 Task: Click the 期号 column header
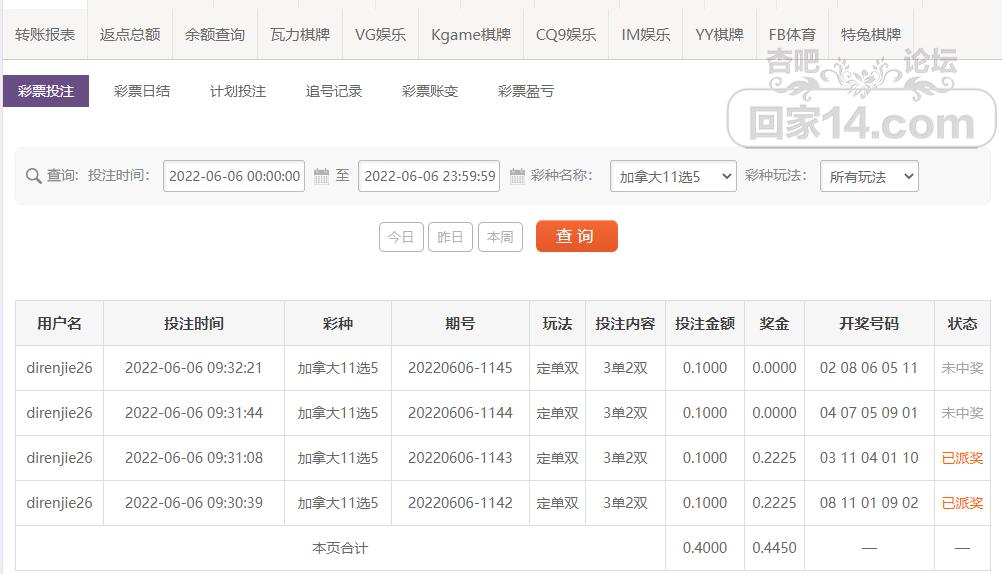coord(460,323)
